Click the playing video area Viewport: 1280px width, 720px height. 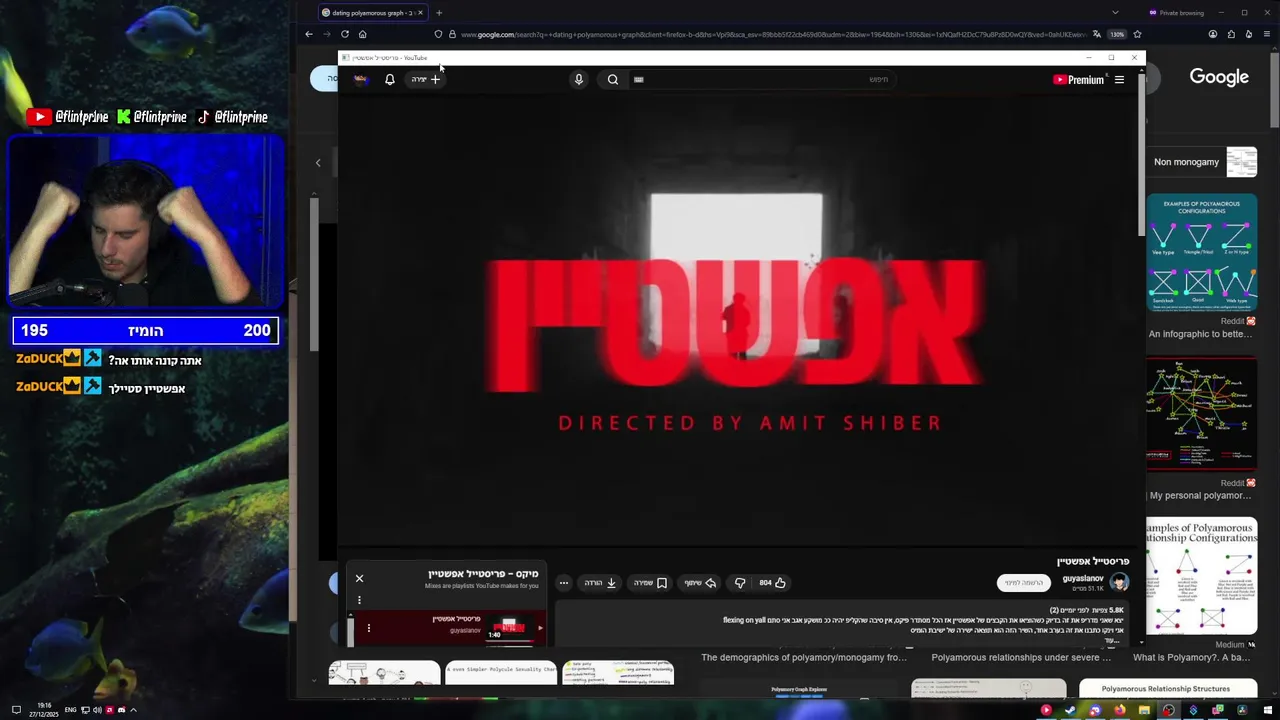coord(738,320)
